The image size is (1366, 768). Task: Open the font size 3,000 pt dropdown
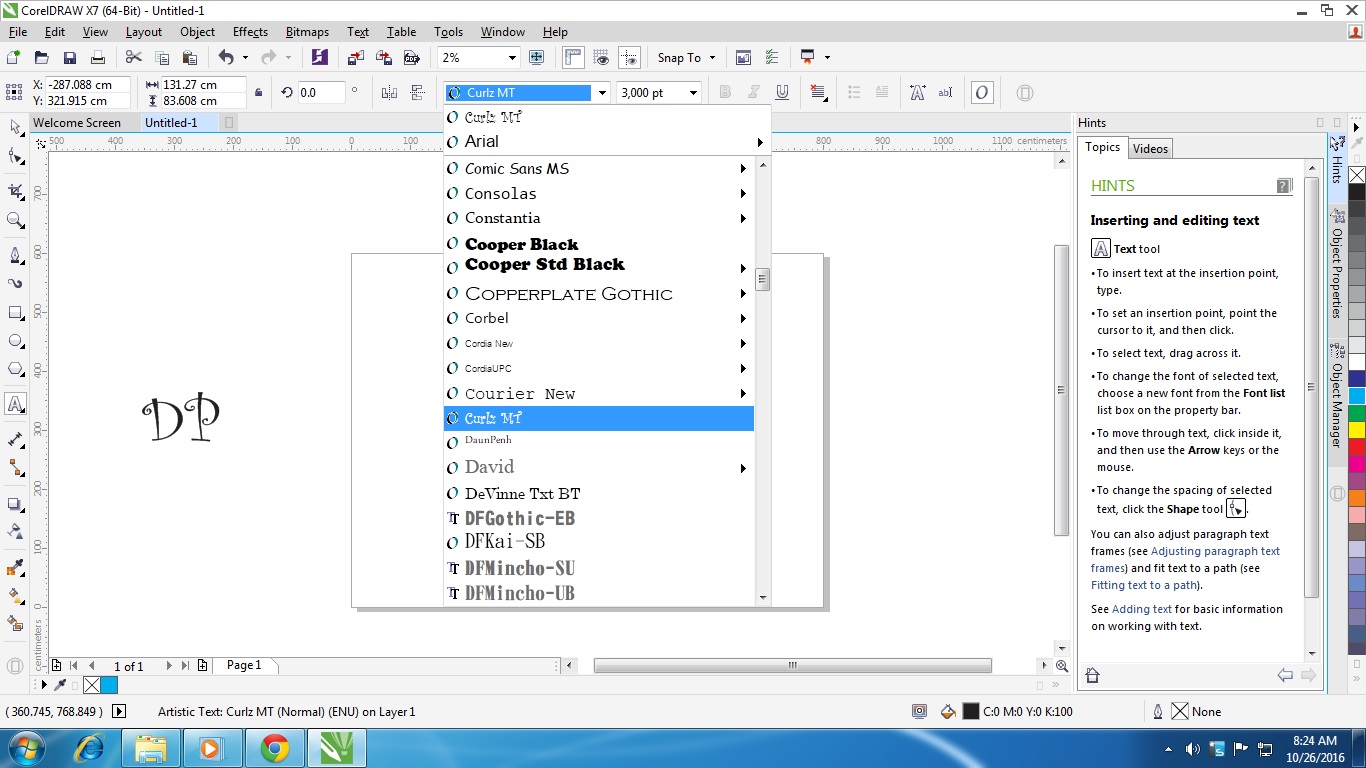coord(693,93)
